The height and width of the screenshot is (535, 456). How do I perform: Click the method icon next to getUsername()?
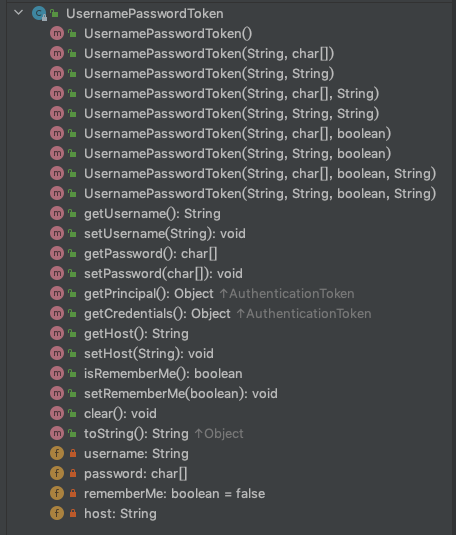coord(57,213)
